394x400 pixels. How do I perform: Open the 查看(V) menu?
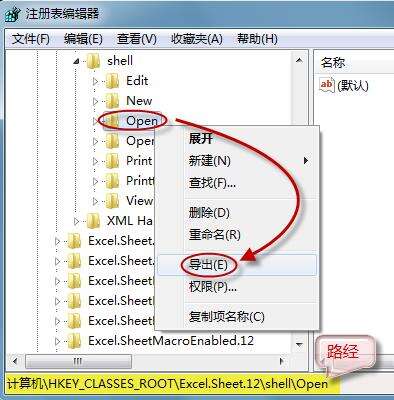tap(137, 39)
